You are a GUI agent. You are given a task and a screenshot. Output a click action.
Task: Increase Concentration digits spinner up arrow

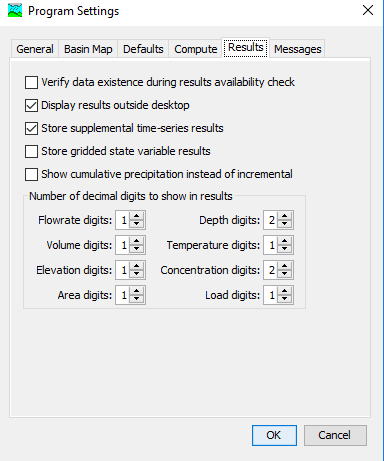(285, 266)
